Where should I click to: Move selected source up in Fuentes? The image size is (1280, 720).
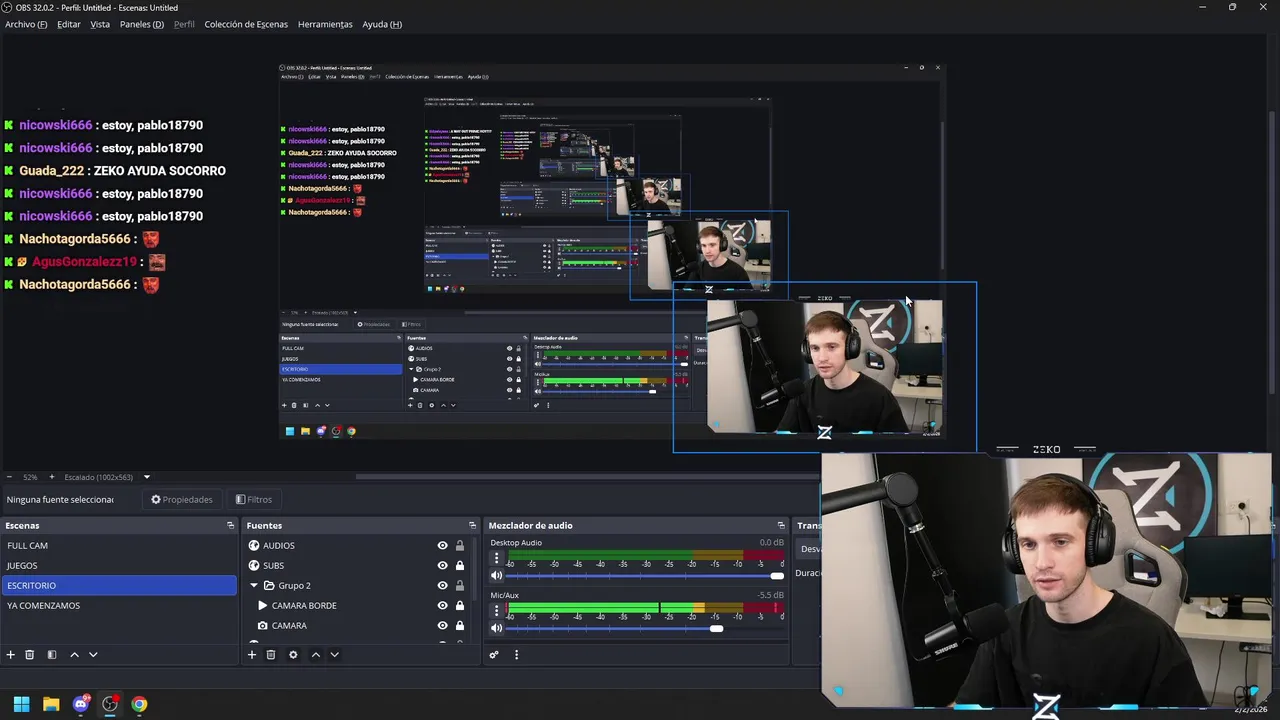click(315, 655)
